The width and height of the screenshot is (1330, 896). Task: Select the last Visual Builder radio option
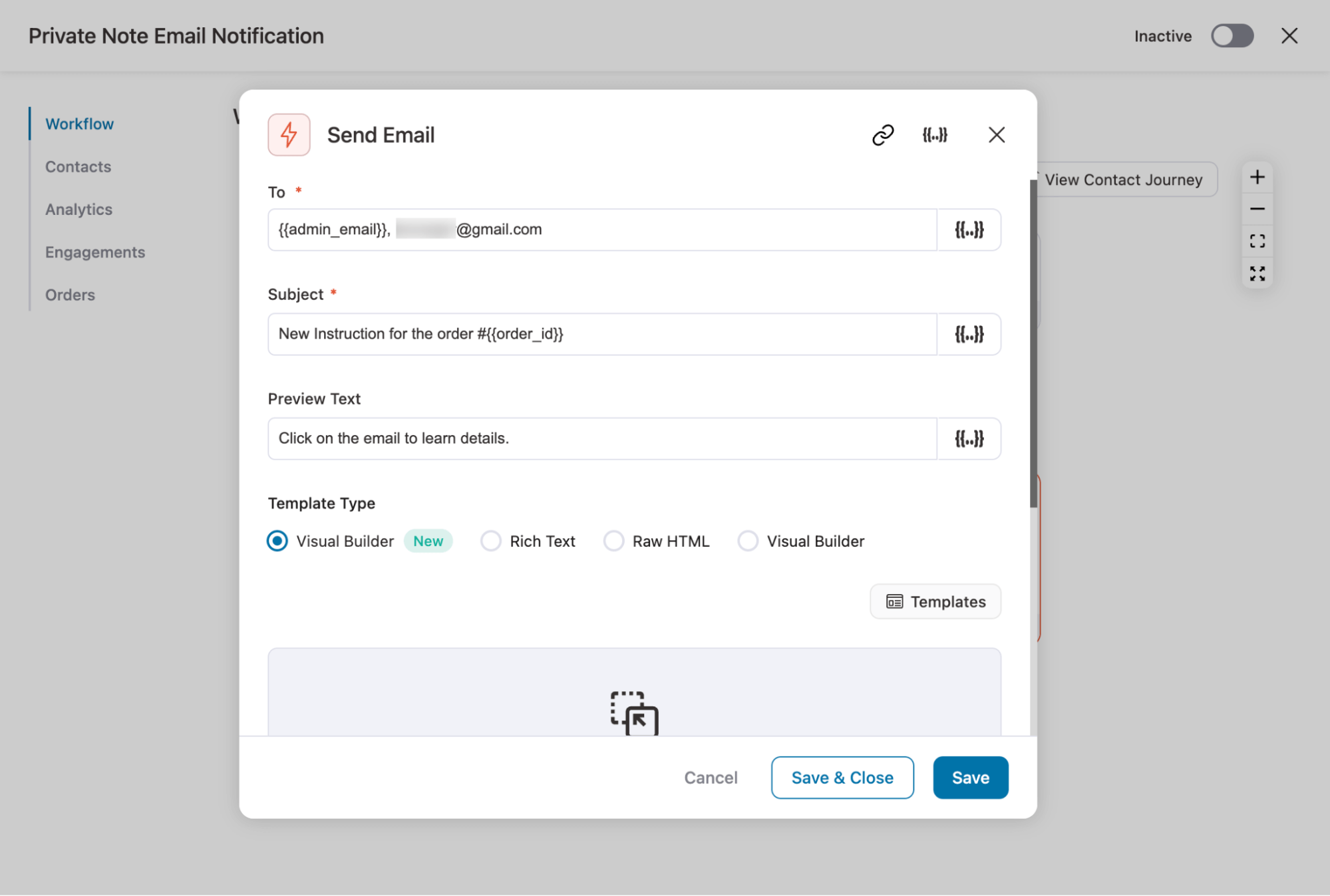click(x=748, y=541)
